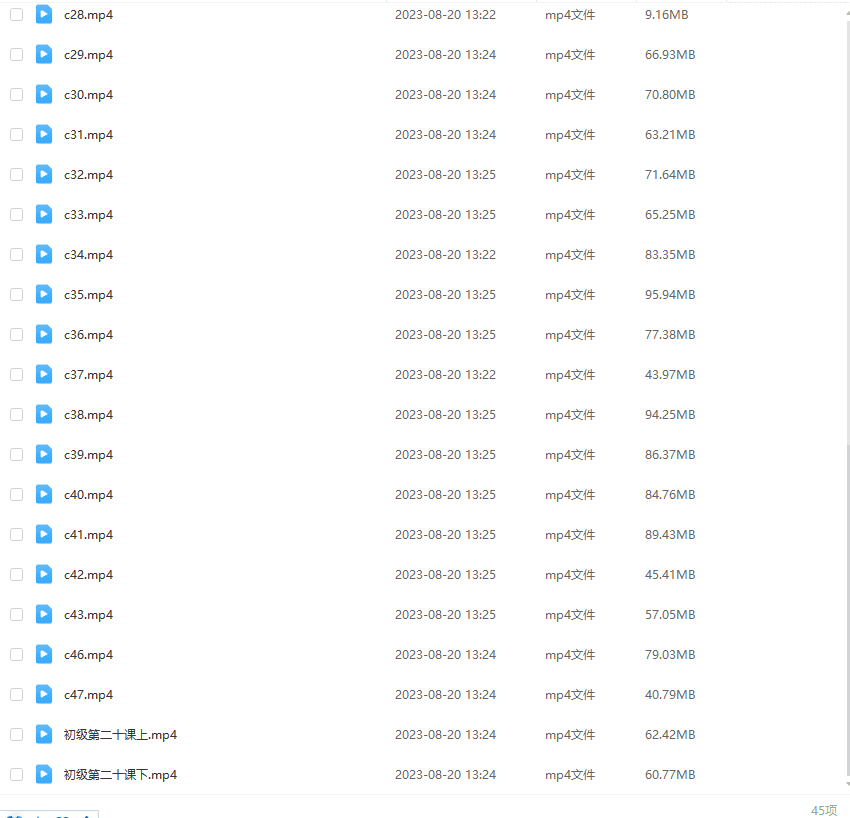850x818 pixels.
Task: Open the file named c31.mp4
Action: [x=88, y=135]
